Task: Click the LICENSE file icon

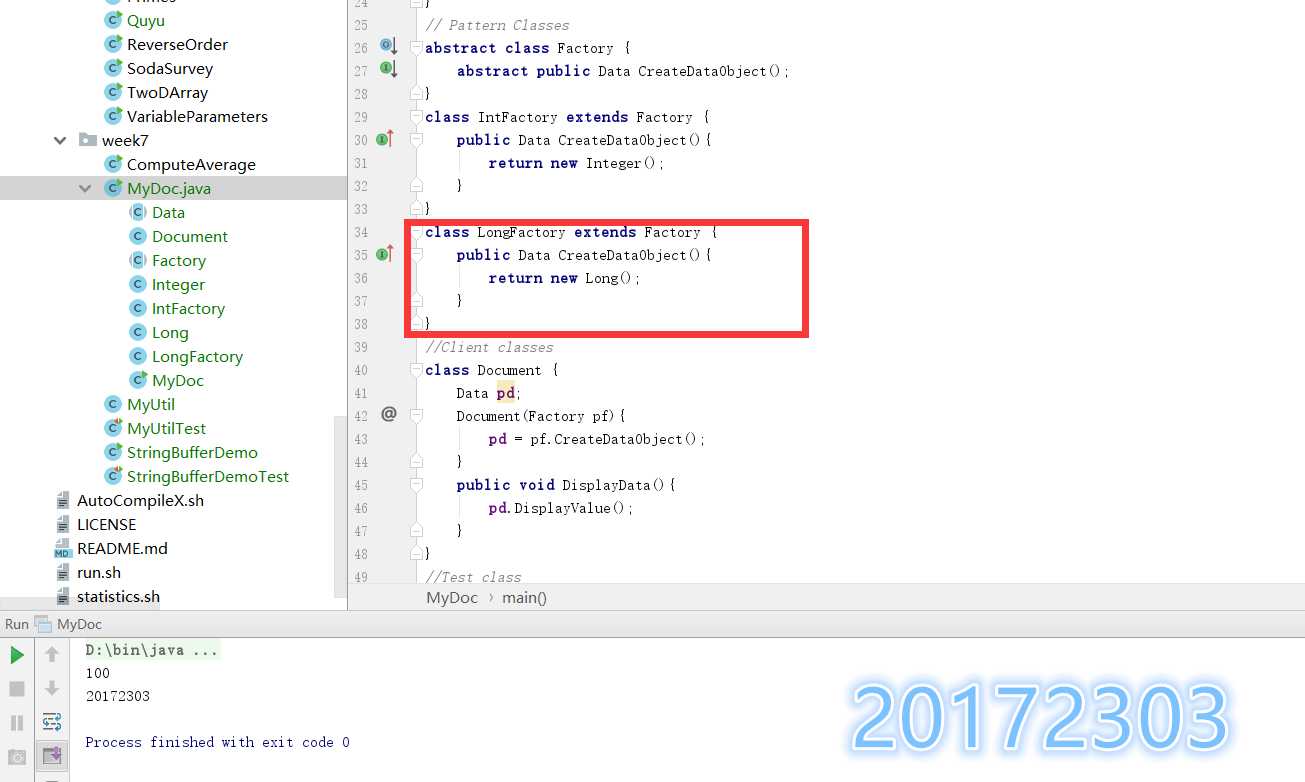Action: [64, 524]
